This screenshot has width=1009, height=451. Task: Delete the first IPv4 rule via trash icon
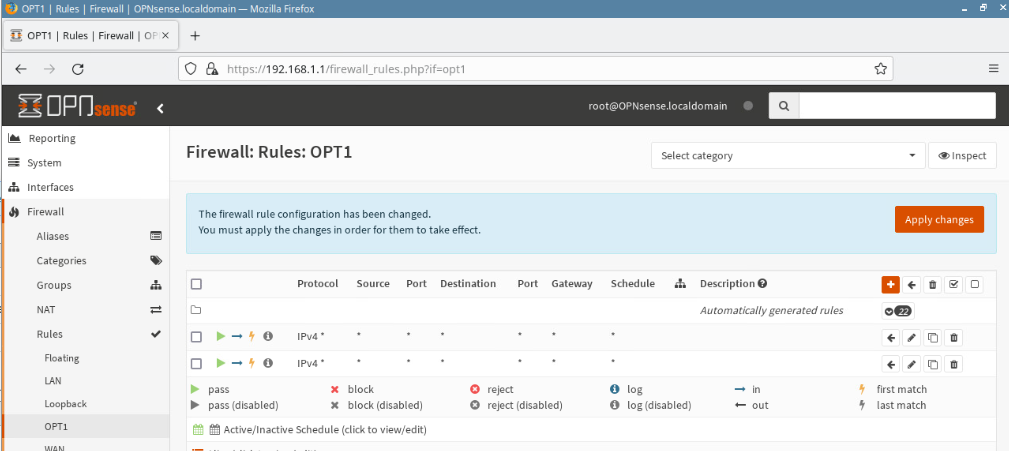[954, 338]
